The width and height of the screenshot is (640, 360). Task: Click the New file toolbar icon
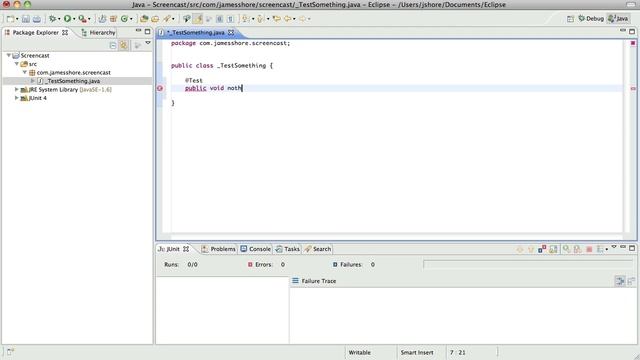pyautogui.click(x=10, y=19)
